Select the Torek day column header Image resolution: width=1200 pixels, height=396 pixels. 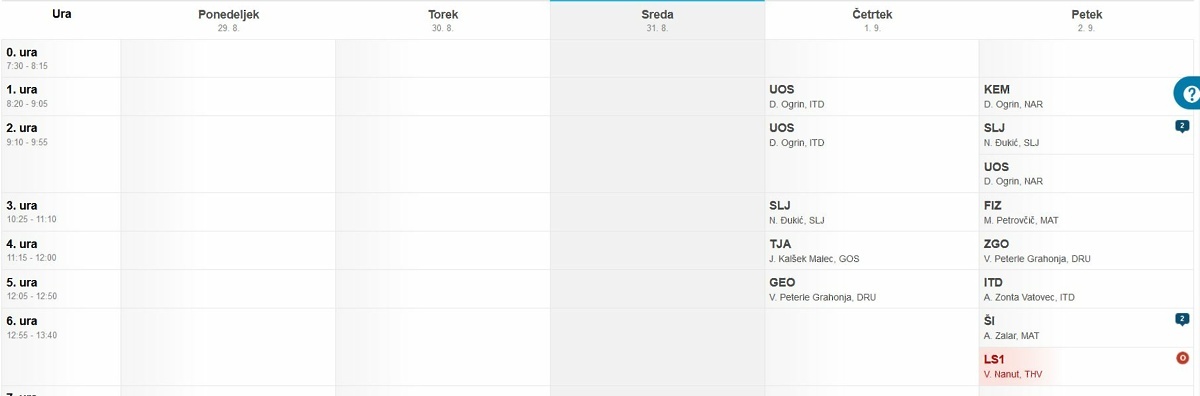click(442, 20)
